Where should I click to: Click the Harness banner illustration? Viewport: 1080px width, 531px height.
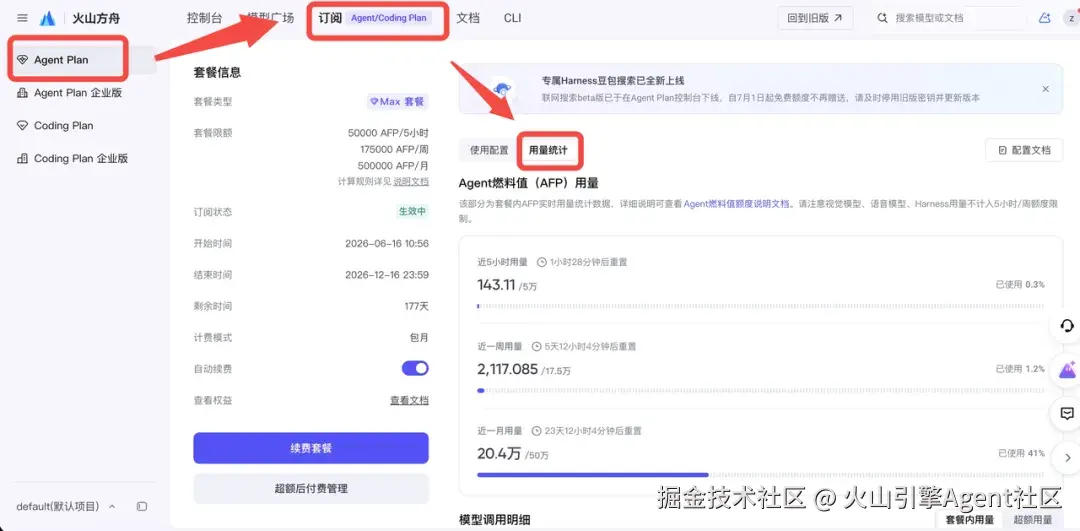click(502, 90)
